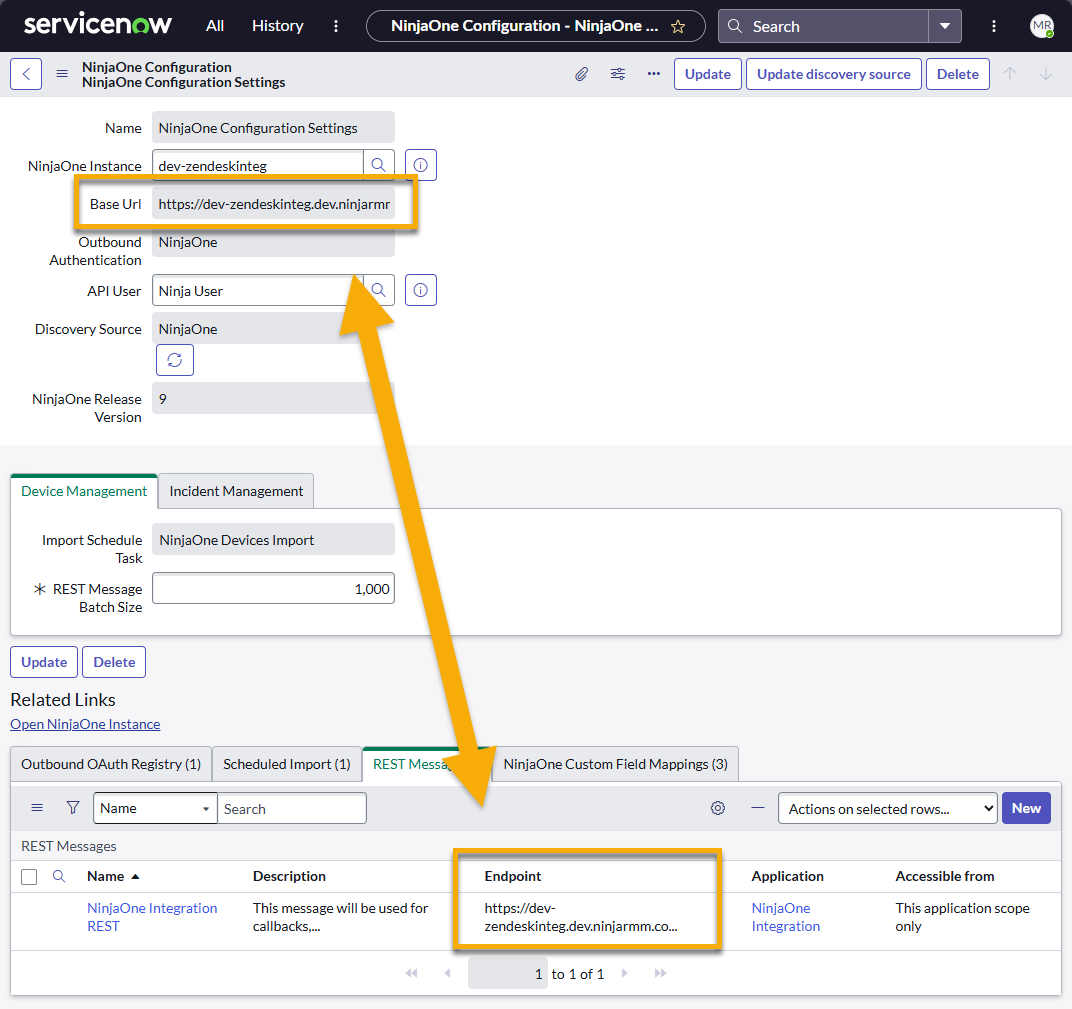Viewport: 1072px width, 1009px height.
Task: Open the Actions on selected rows dropdown
Action: [886, 807]
